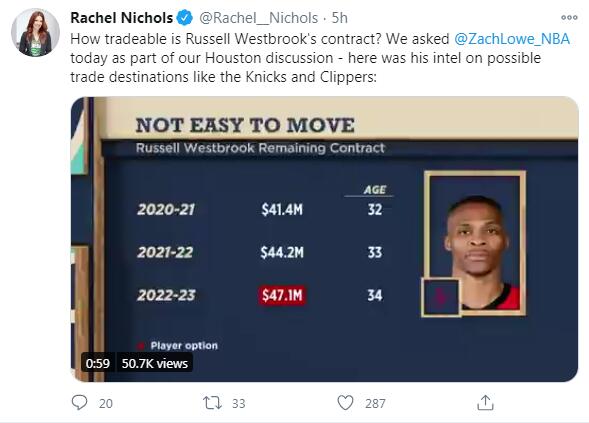Click the Rachel Nichols display name

(122, 18)
